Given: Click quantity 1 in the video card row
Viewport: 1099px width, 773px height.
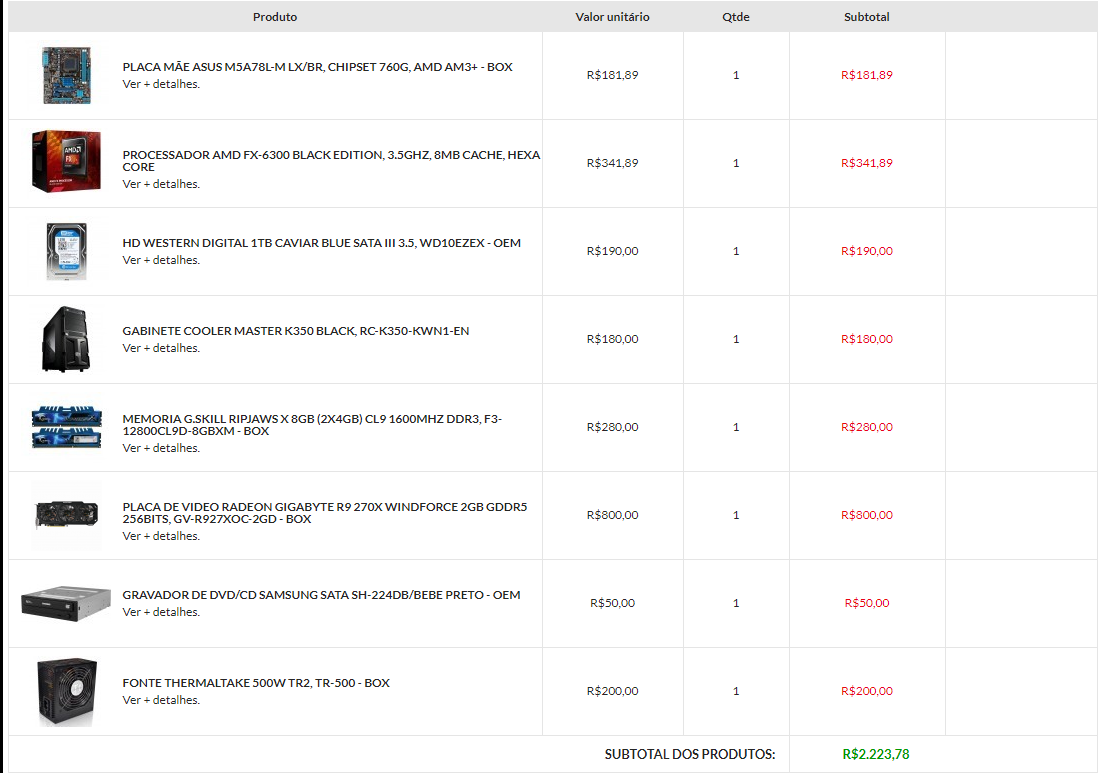Looking at the screenshot, I should click(x=736, y=515).
